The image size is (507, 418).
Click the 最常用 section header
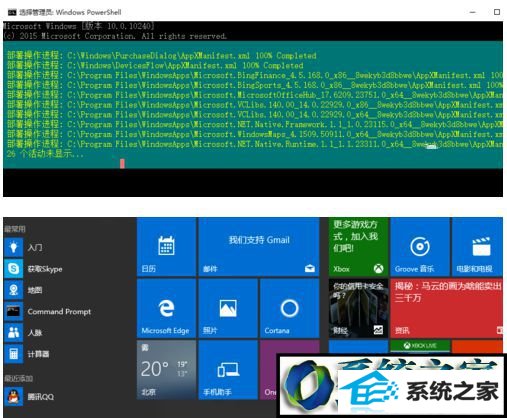pos(15,229)
